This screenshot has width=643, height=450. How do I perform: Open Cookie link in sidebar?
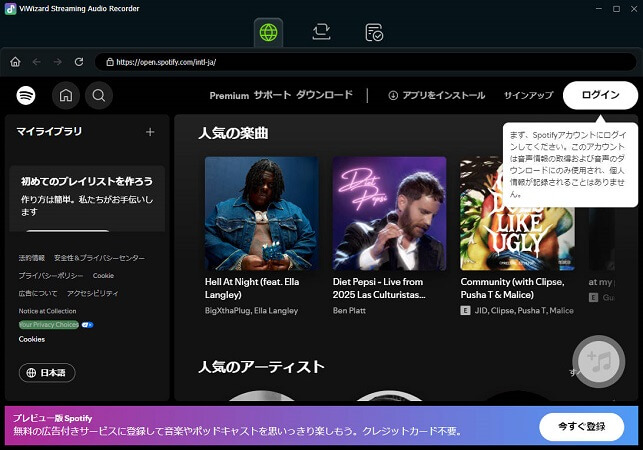tap(103, 276)
